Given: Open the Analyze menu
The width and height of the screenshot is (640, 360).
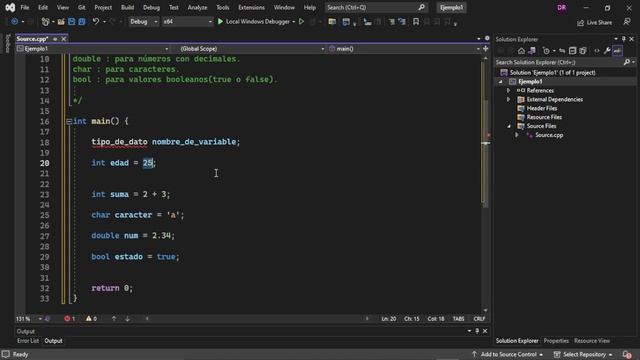Looking at the screenshot, I should [197, 7].
